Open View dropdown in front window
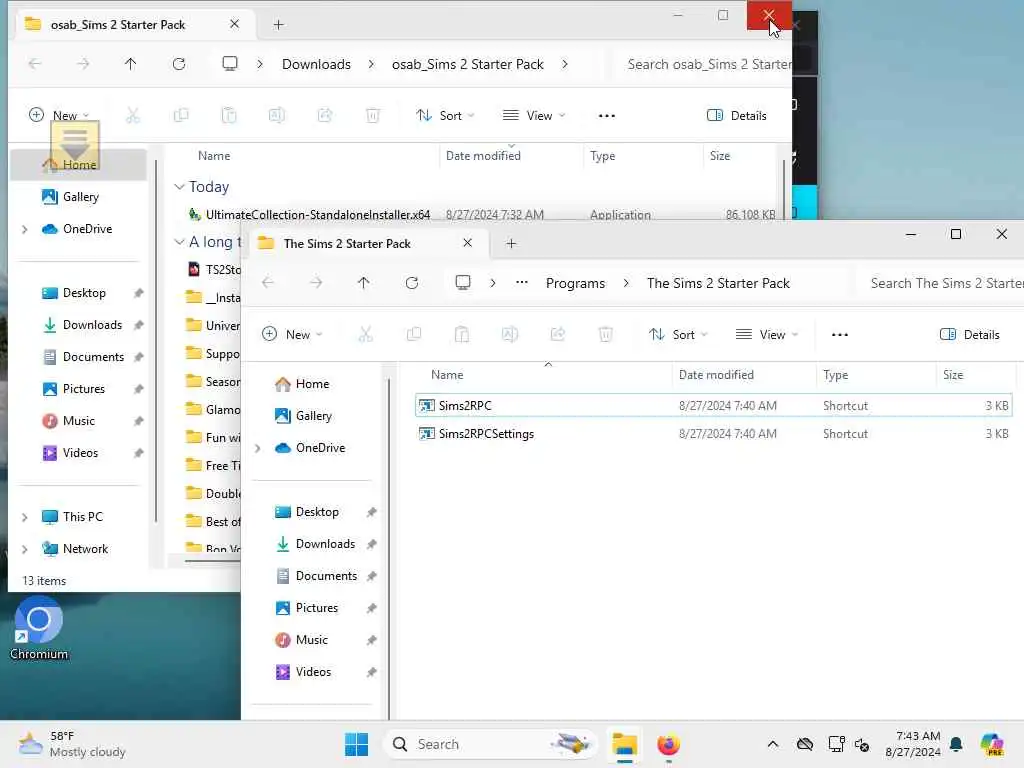 tap(767, 334)
